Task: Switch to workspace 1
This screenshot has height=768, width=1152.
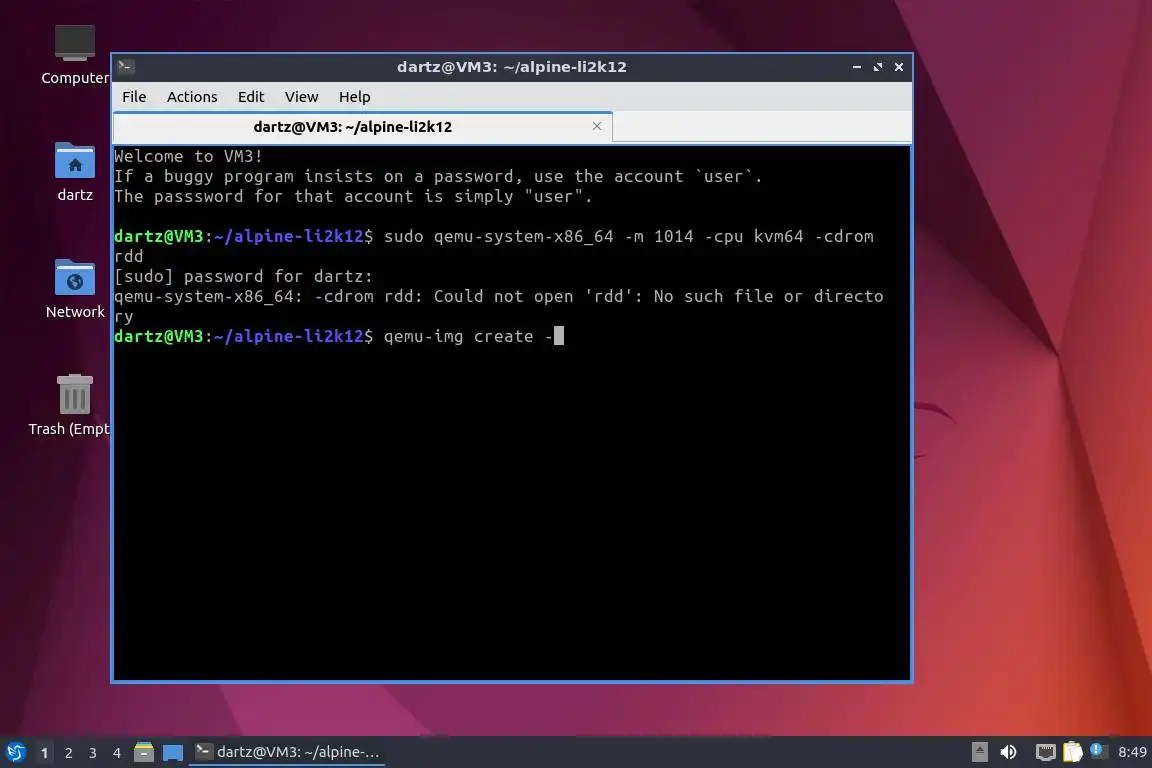Action: (x=44, y=753)
